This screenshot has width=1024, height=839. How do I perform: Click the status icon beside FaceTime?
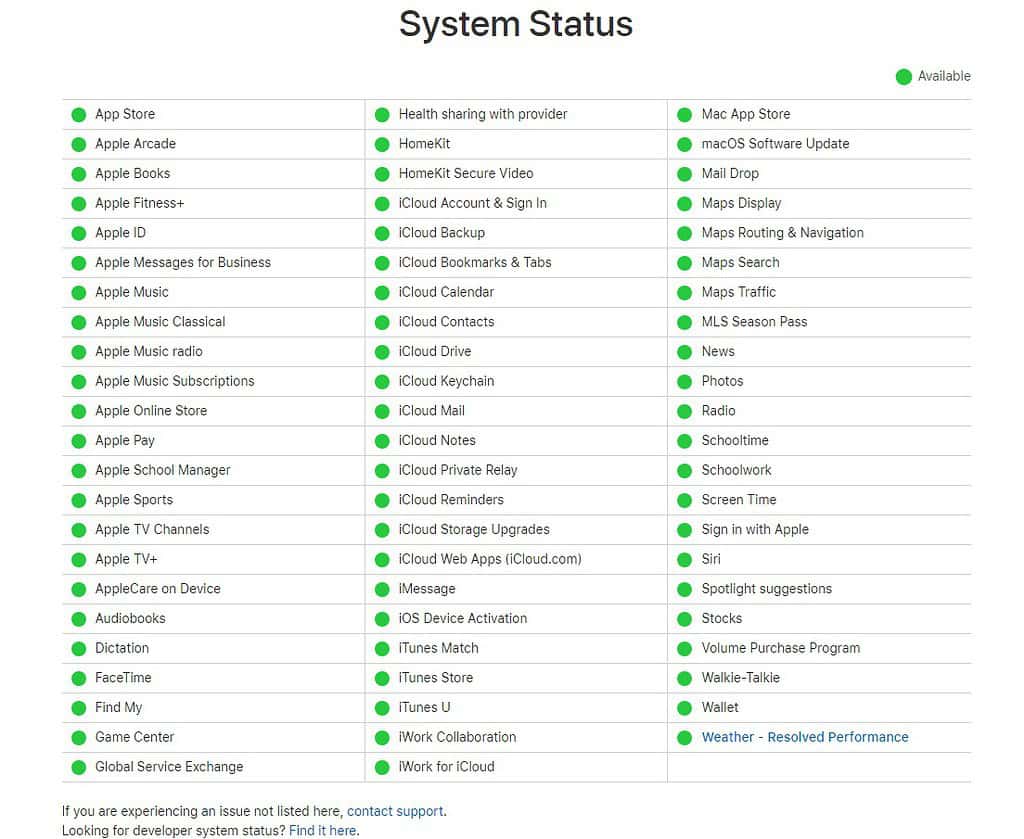tap(78, 679)
